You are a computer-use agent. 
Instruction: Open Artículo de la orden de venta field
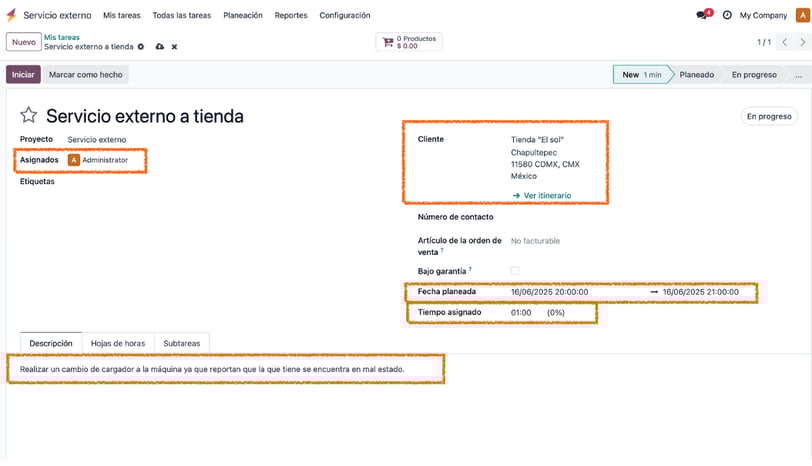pos(535,241)
